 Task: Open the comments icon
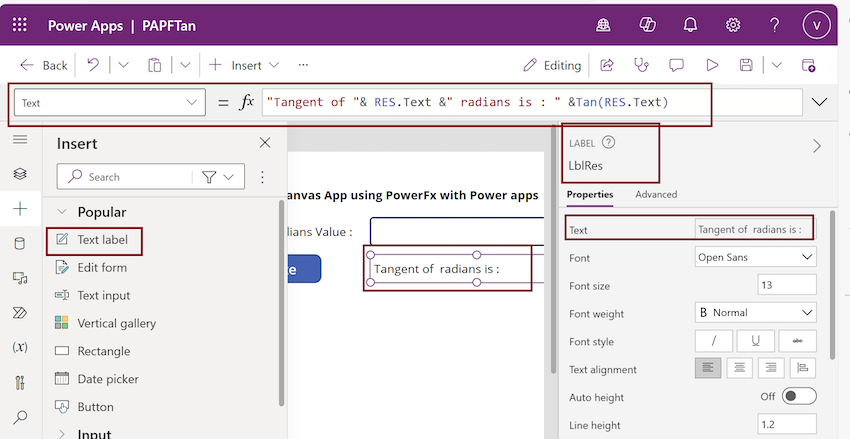676,65
